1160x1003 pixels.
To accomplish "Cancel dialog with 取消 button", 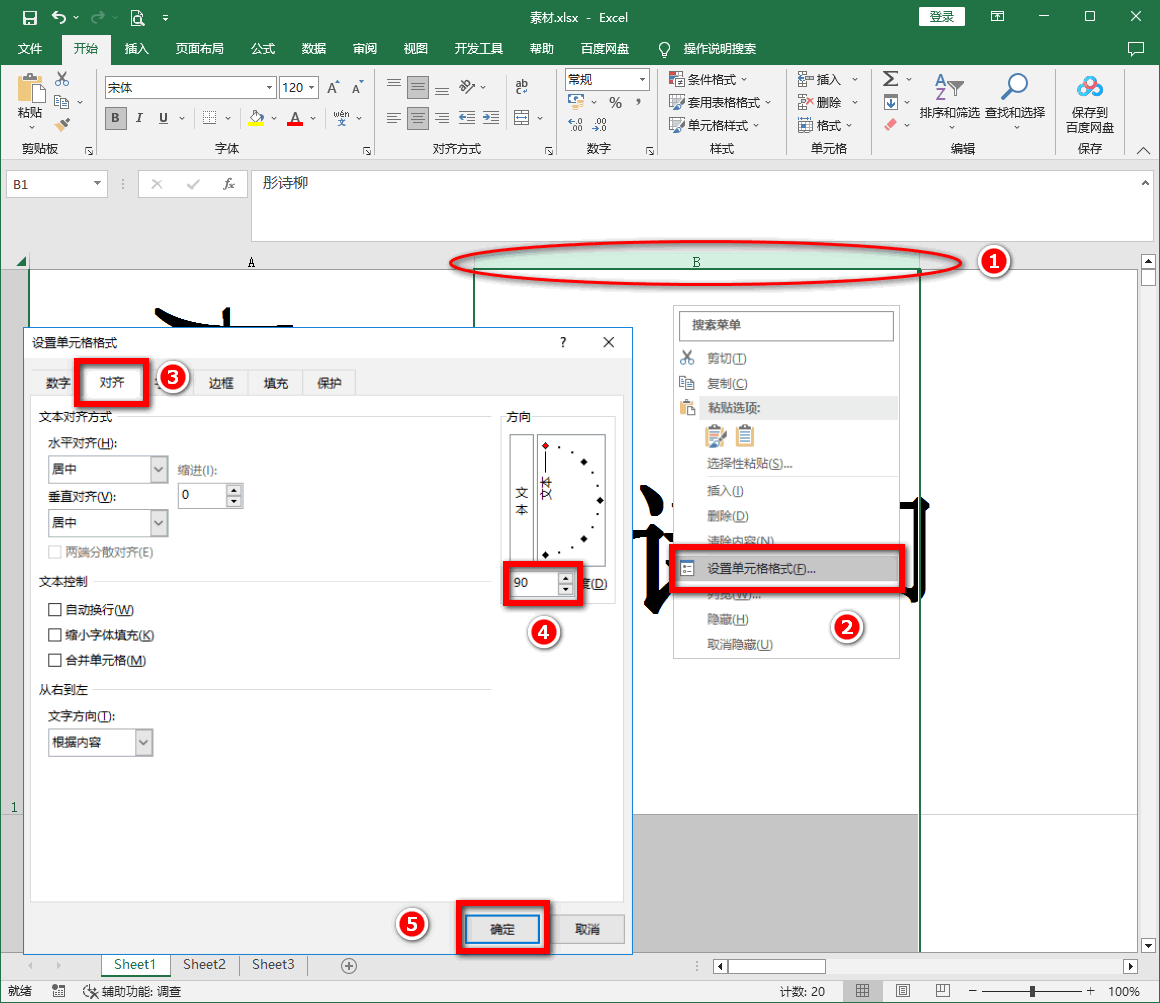I will (x=587, y=929).
